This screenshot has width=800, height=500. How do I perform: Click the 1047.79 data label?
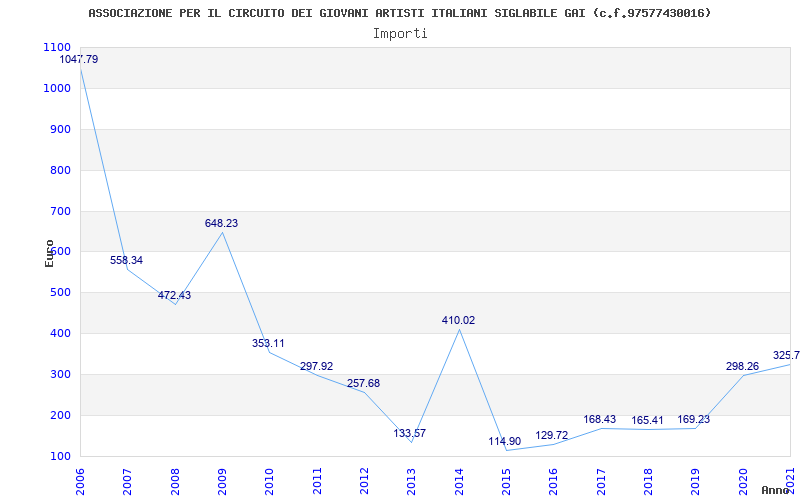pos(79,59)
